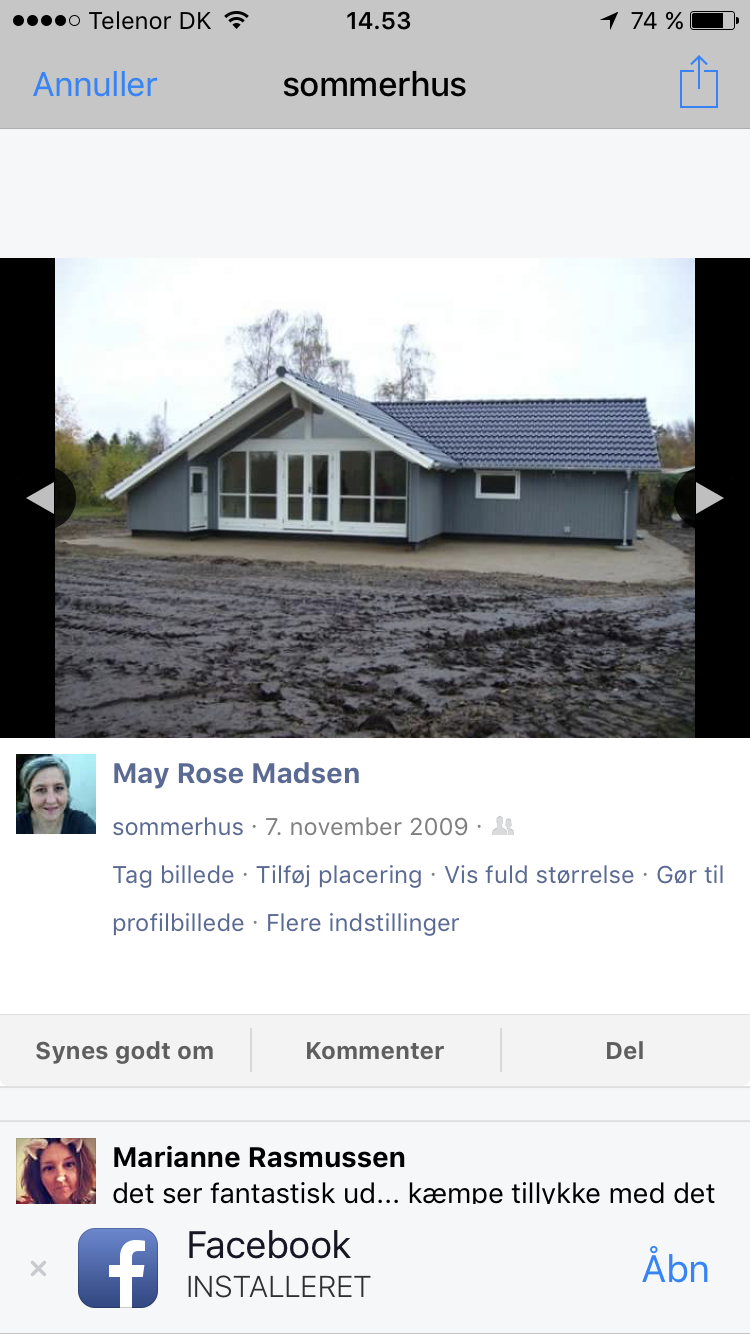Like the photo with Synes godt om

coord(125,1051)
